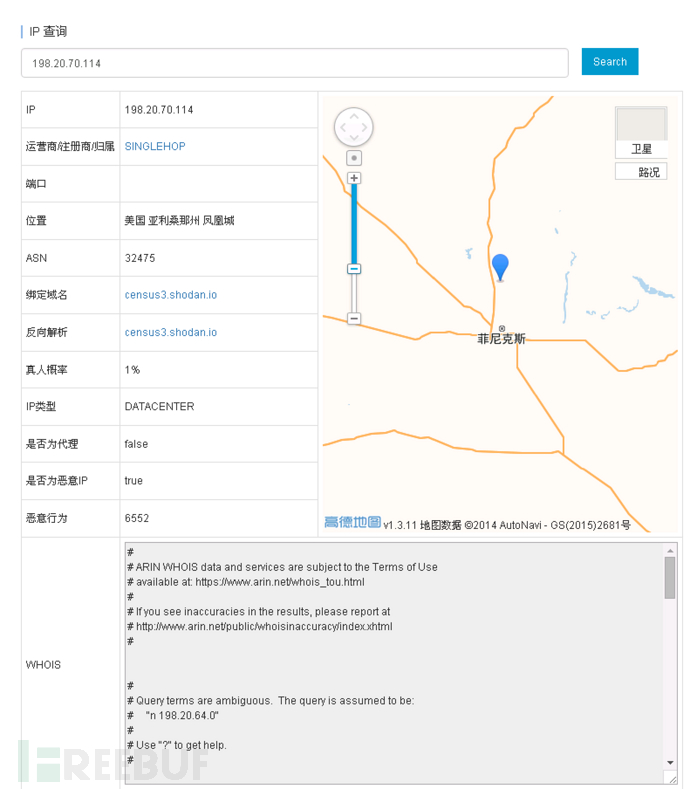Image resolution: width=690 pixels, height=789 pixels.
Task: Click the map recenter dot button
Action: [354, 158]
